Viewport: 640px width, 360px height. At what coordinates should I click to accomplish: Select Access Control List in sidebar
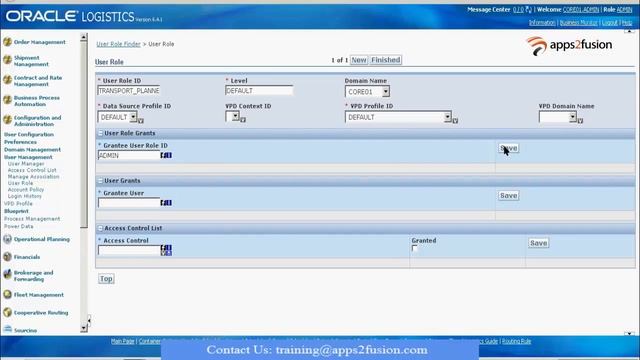click(x=32, y=170)
